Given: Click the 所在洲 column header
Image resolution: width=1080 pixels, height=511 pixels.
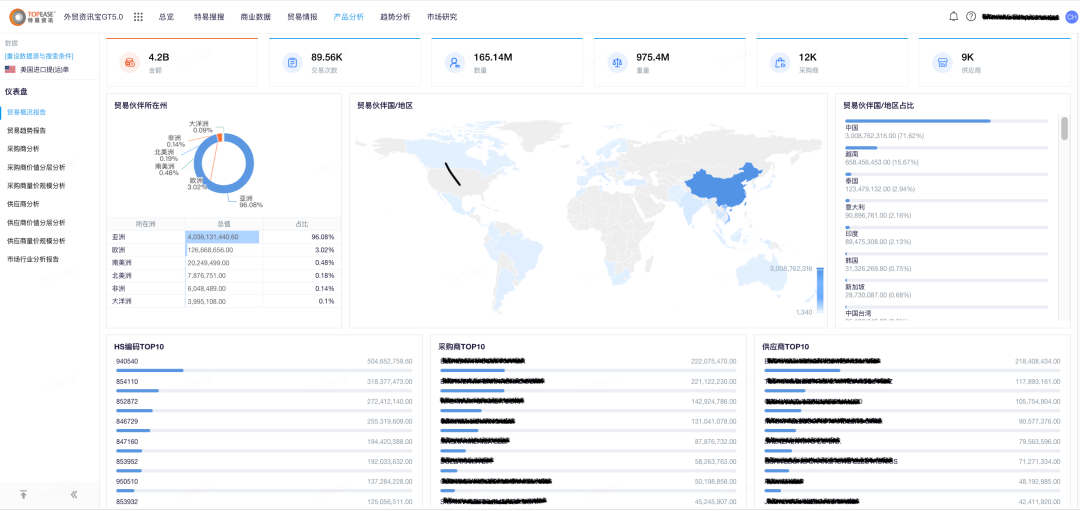Looking at the screenshot, I should pyautogui.click(x=145, y=224).
